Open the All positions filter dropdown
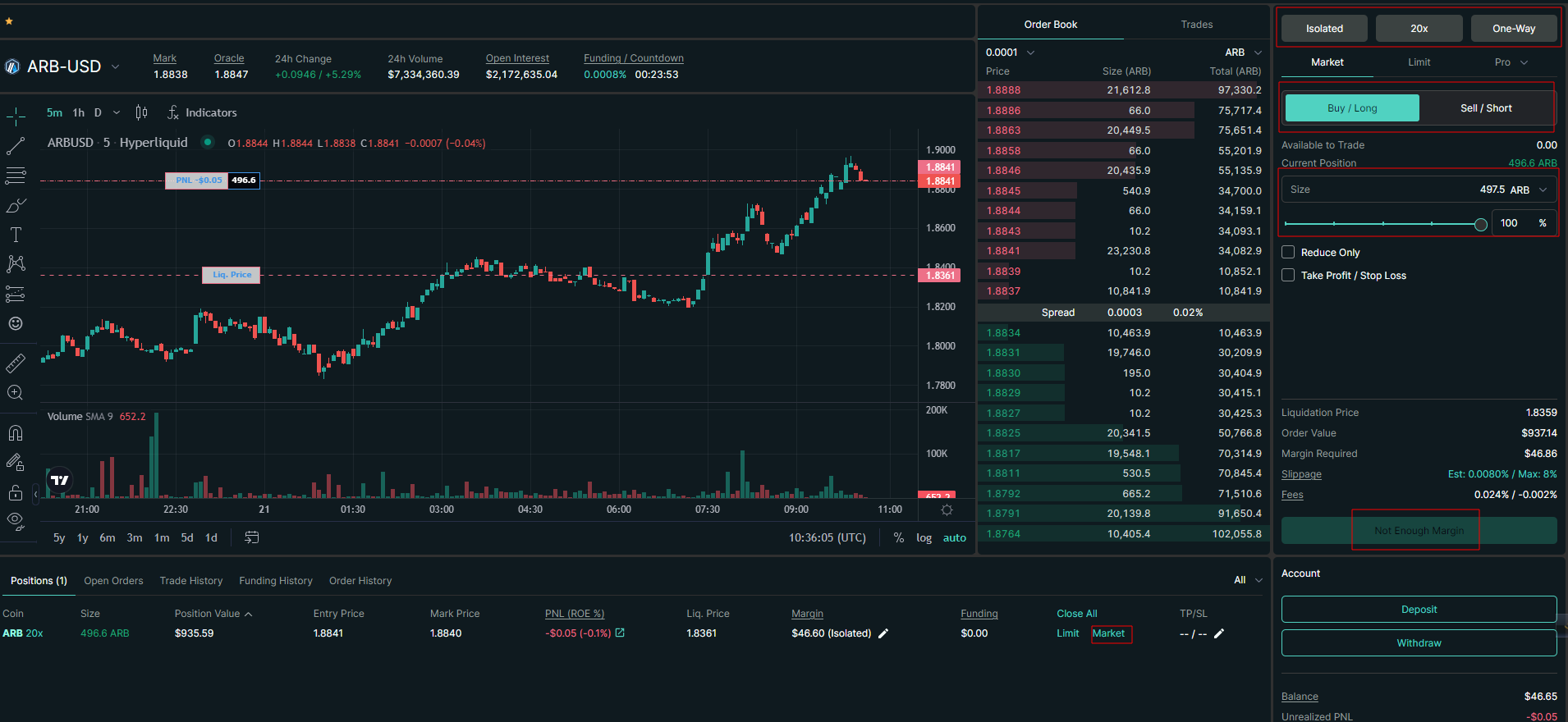Viewport: 1568px width, 722px height. pos(1248,580)
